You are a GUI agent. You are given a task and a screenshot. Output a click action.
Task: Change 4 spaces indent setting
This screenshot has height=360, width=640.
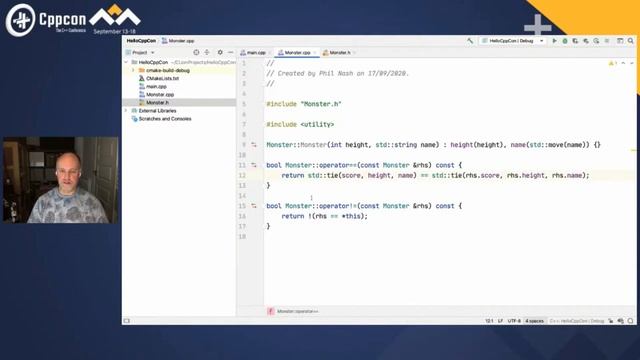[x=534, y=321]
